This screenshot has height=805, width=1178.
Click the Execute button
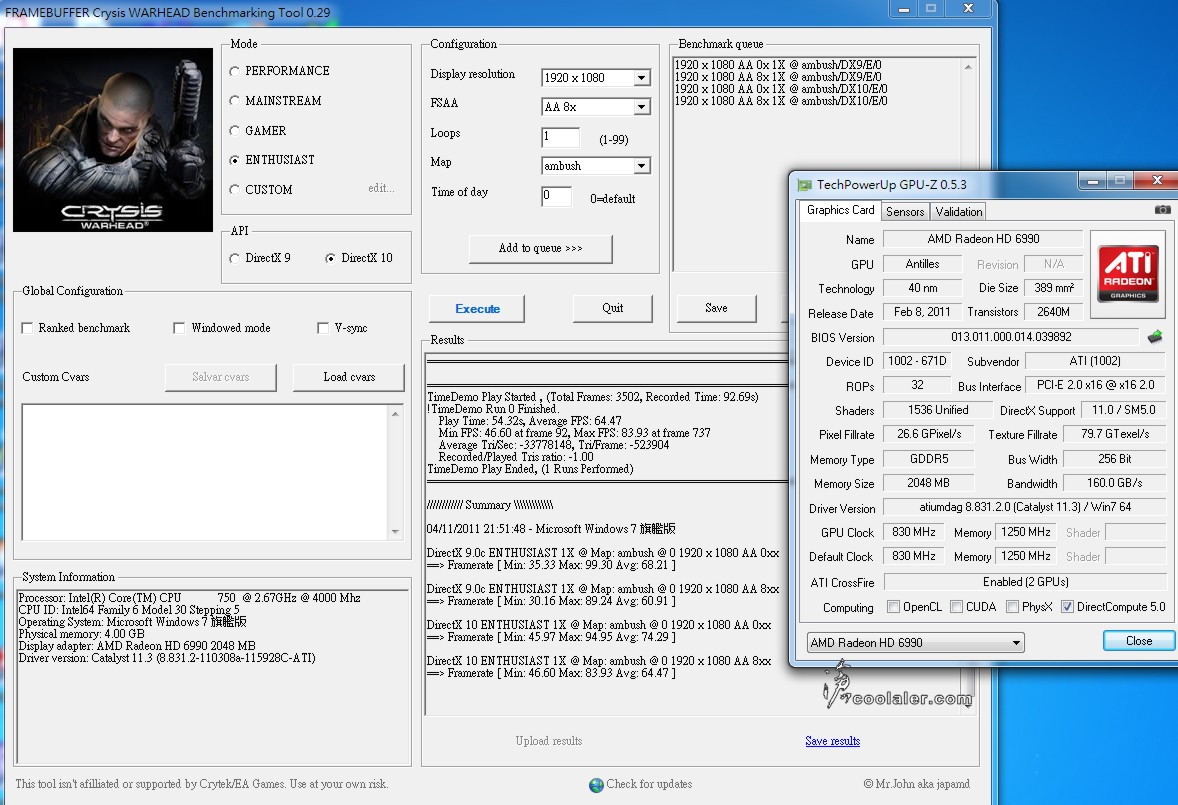(x=477, y=309)
